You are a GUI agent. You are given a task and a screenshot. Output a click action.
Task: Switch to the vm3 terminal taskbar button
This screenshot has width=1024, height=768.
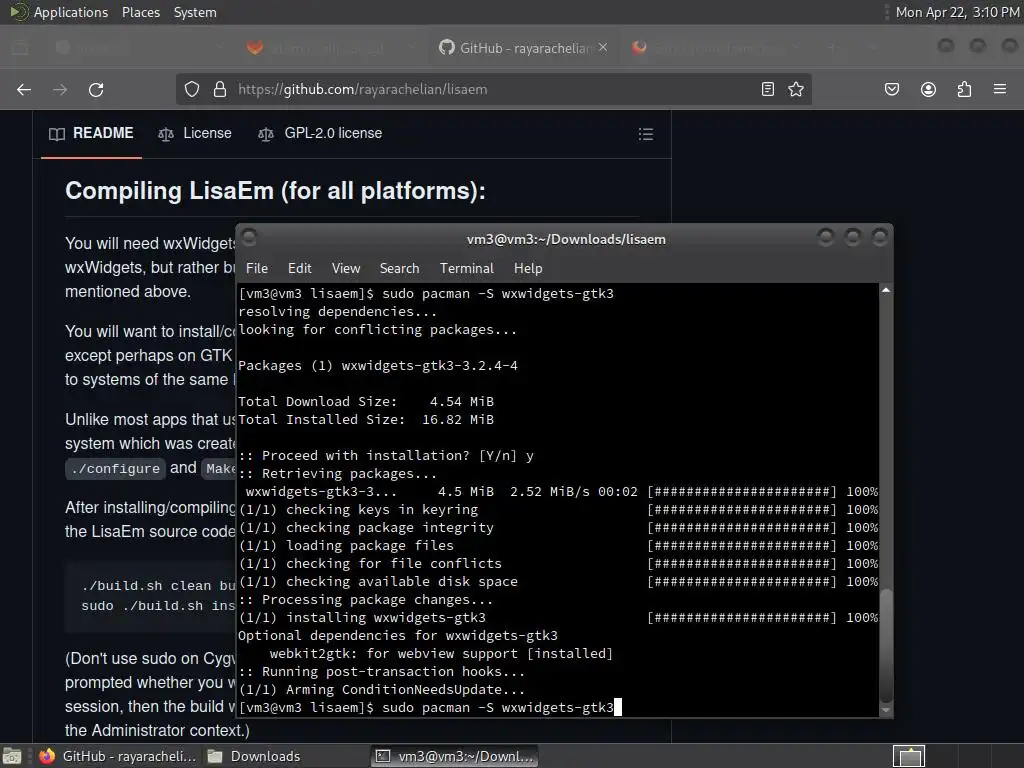point(456,756)
